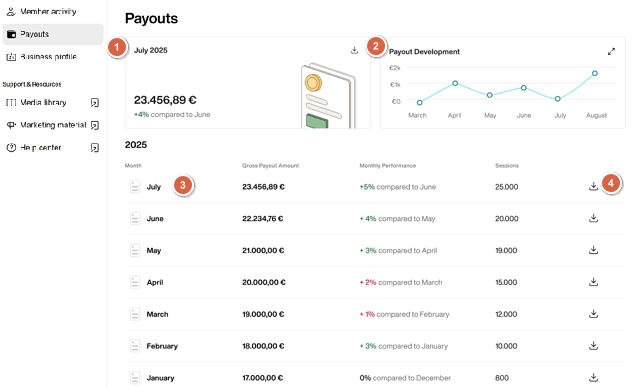Click the Business profile building icon
The image size is (641, 388).
click(x=11, y=56)
